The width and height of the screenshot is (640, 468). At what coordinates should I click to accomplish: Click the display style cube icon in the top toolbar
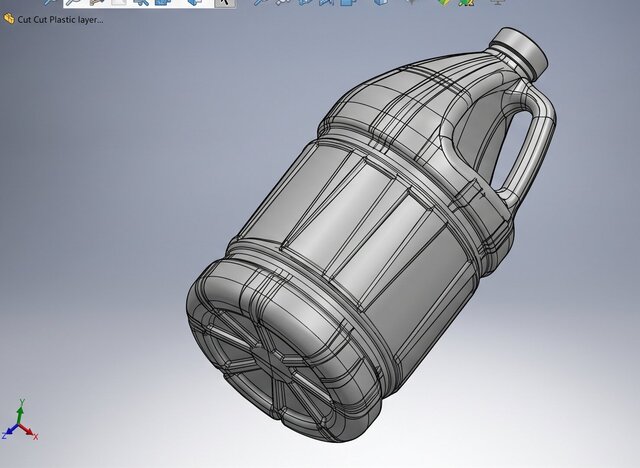(x=380, y=2)
